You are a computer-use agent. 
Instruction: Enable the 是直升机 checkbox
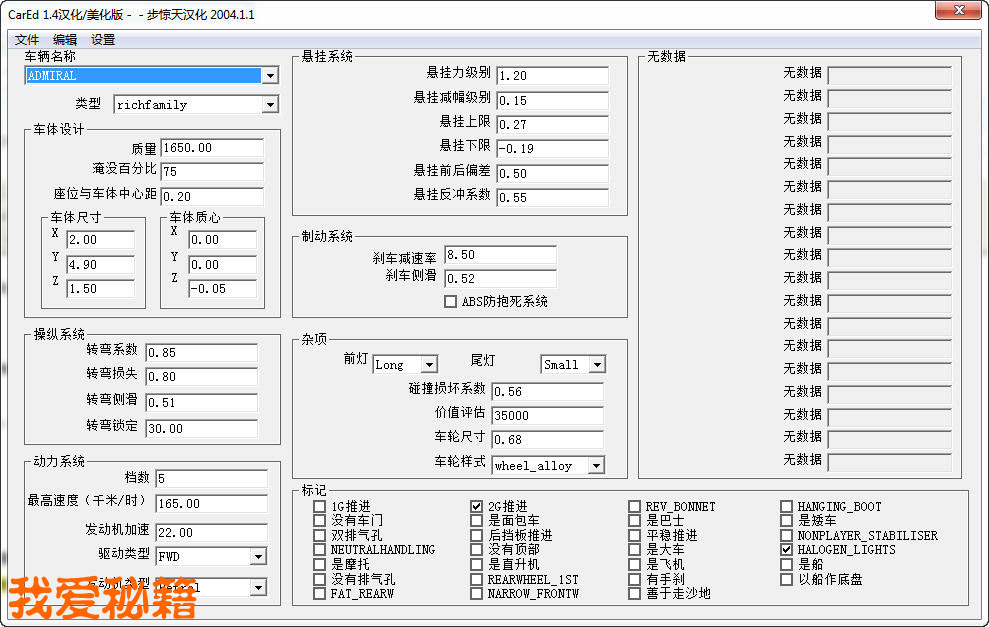(x=477, y=564)
